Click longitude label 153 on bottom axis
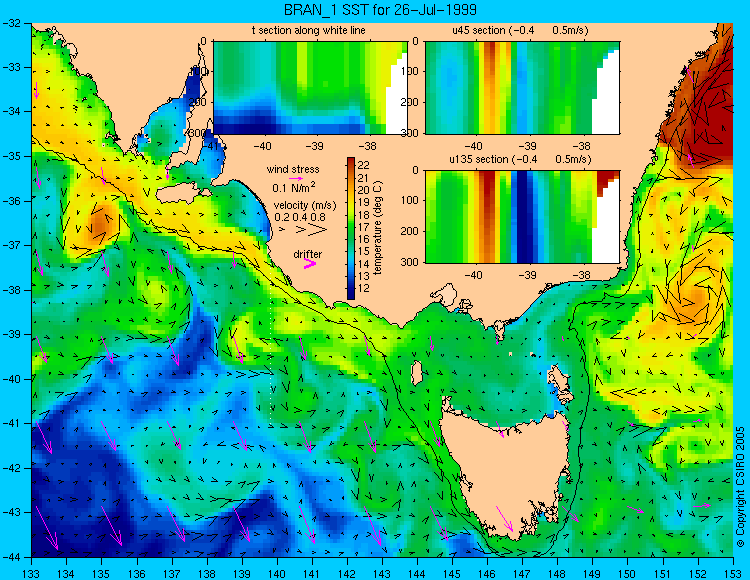The width and height of the screenshot is (750, 580). (x=732, y=573)
